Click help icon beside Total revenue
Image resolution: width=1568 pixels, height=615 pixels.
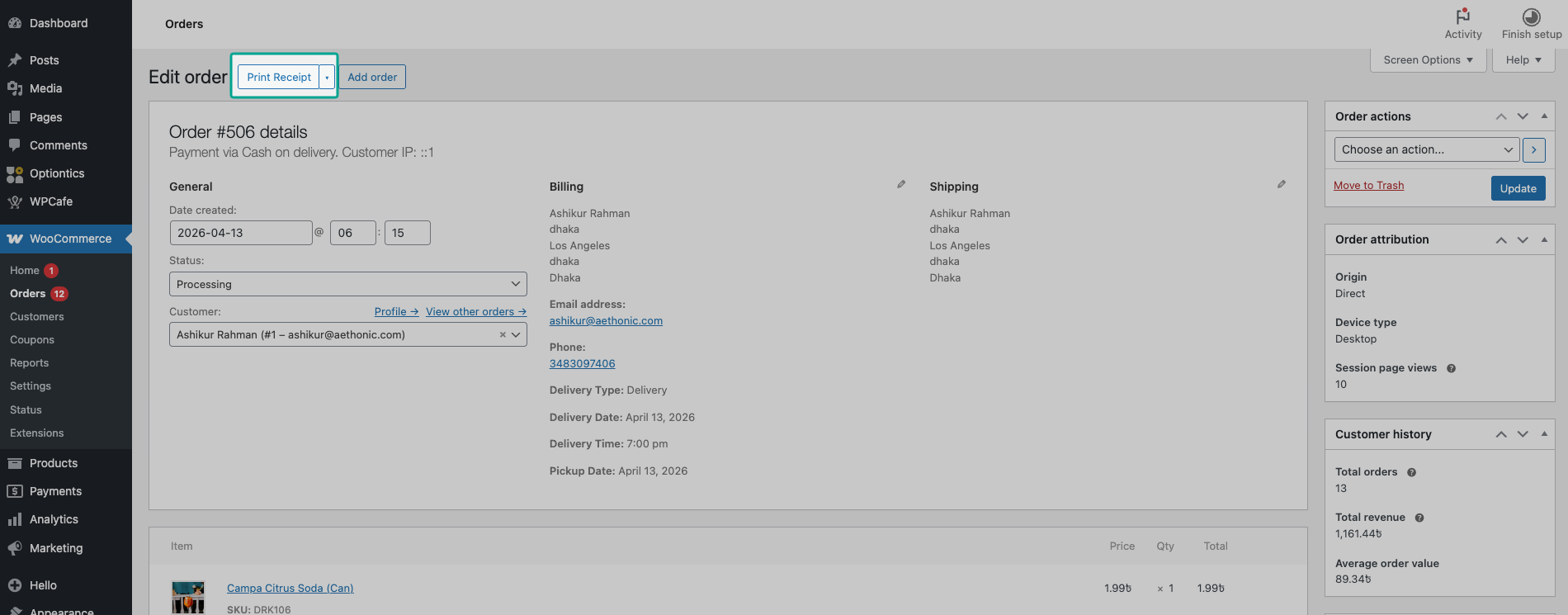[x=1419, y=518]
